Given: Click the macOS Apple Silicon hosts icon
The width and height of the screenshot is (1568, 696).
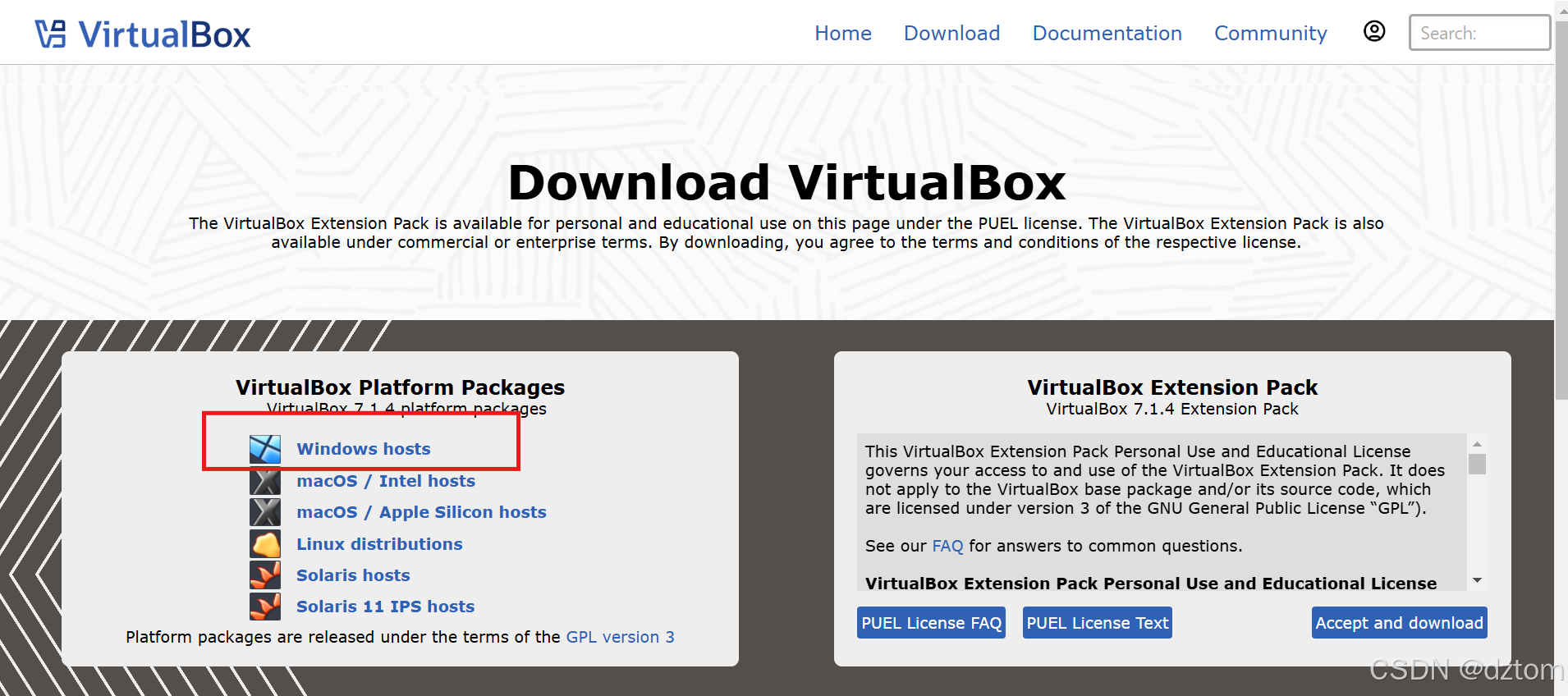Looking at the screenshot, I should coord(265,512).
